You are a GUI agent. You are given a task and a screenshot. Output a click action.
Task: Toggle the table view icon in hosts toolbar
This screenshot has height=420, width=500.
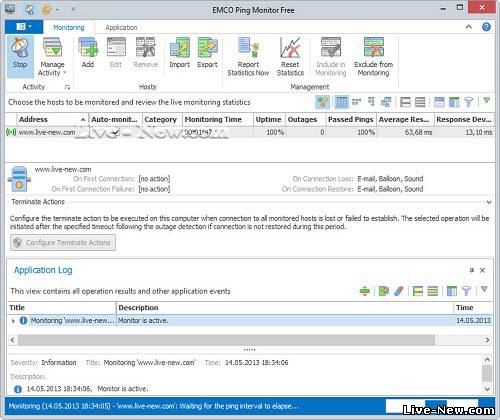(x=341, y=102)
